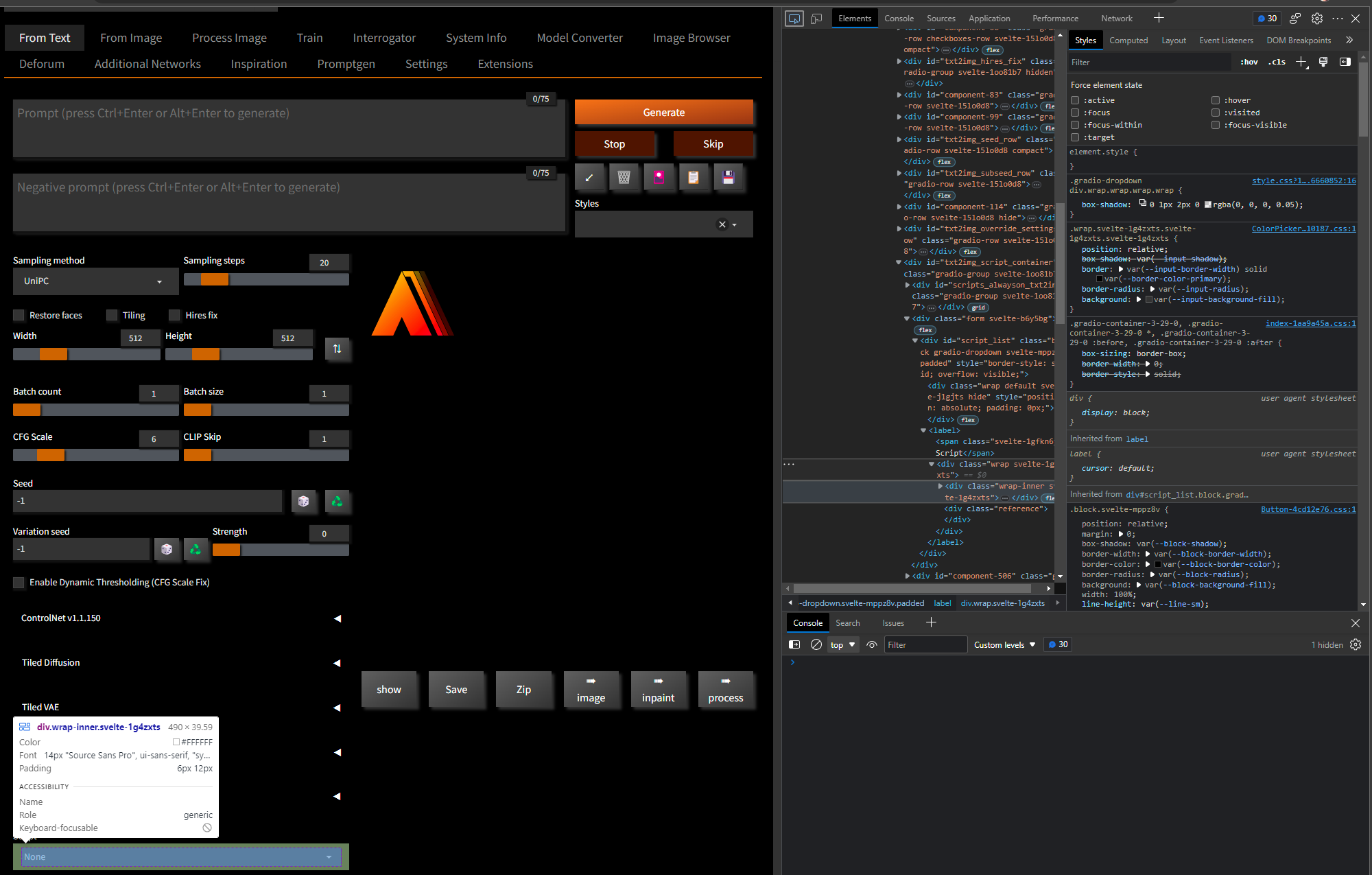Click the Zip button below the output area

[524, 690]
